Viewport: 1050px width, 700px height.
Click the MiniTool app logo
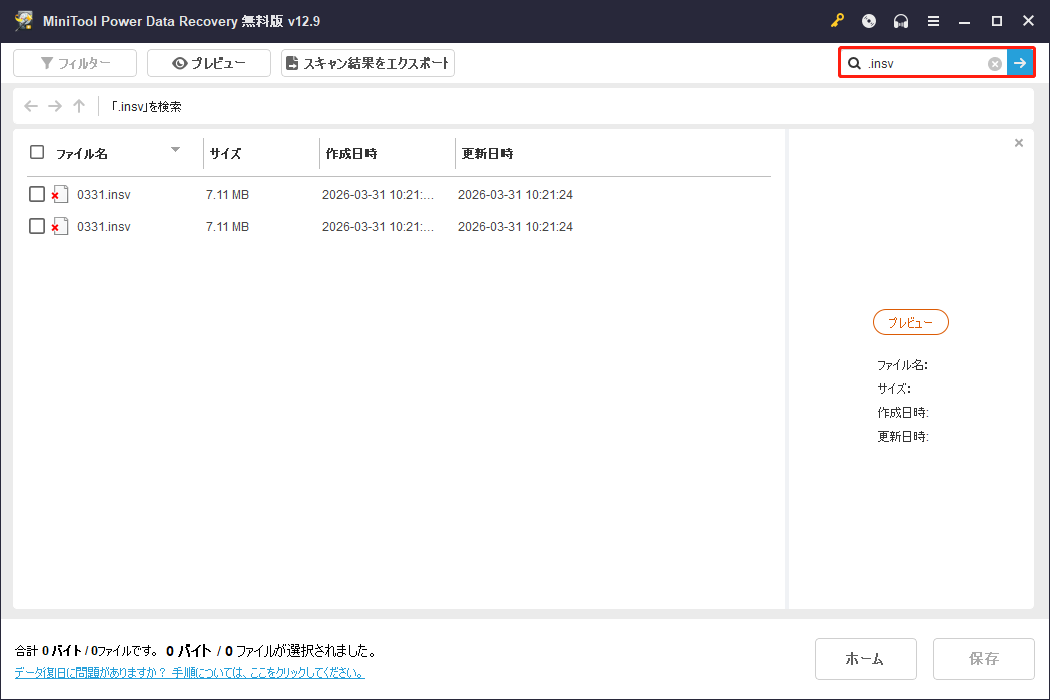(x=23, y=21)
